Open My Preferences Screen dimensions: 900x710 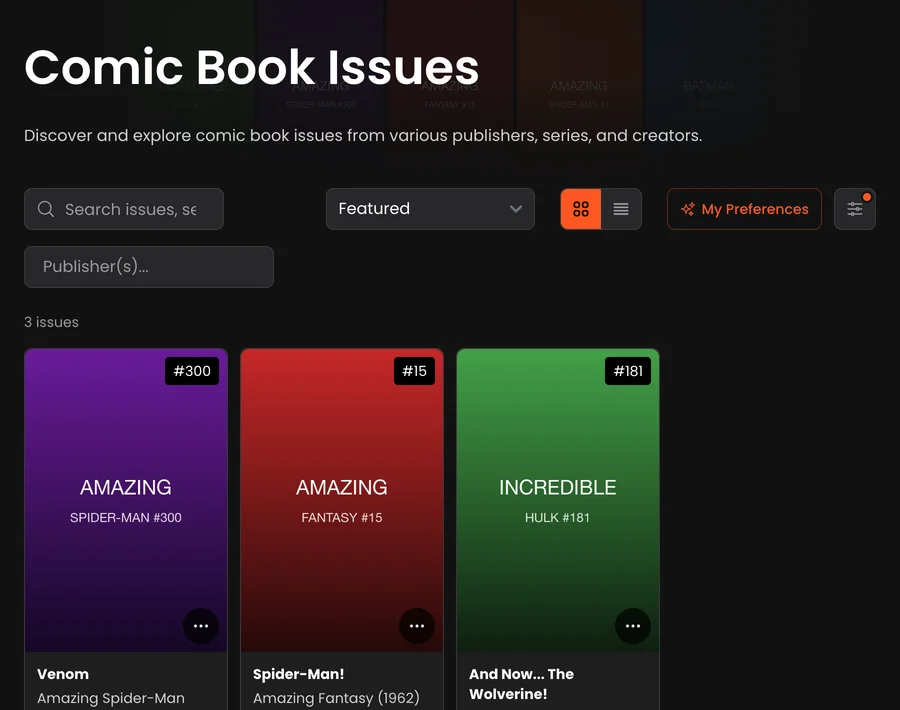click(x=744, y=209)
